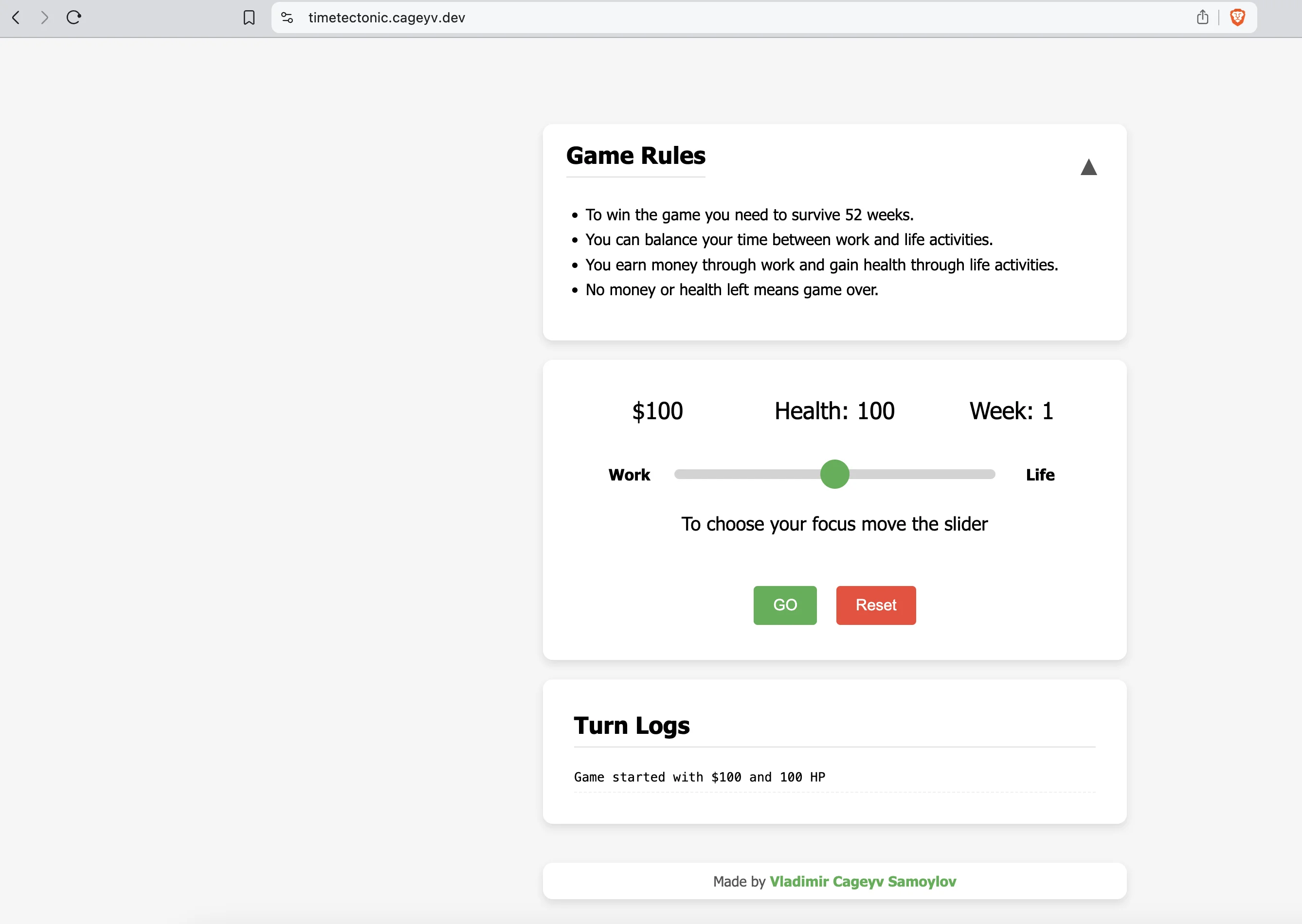1302x924 pixels.
Task: Click the Game Rules heading
Action: click(635, 155)
